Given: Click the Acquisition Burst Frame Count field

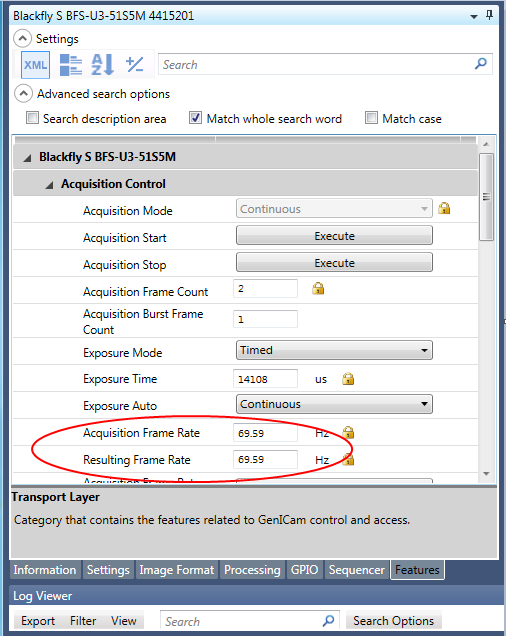Looking at the screenshot, I should tap(265, 319).
